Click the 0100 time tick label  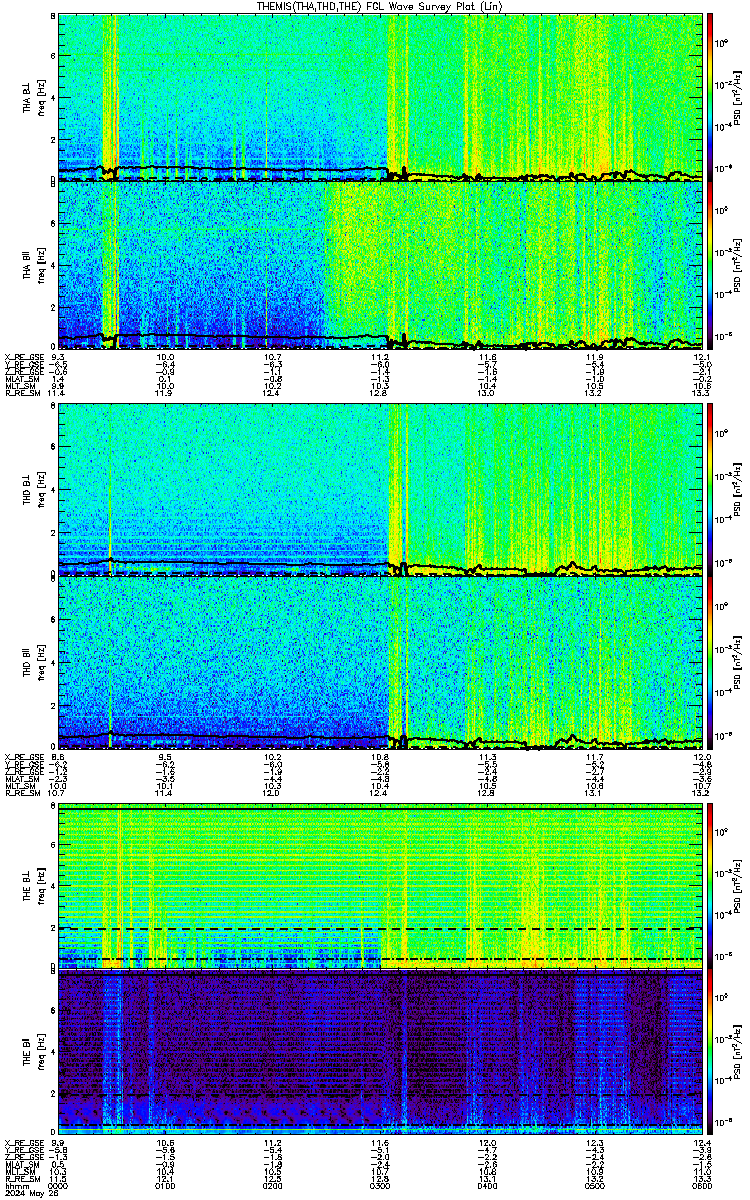166,1186
